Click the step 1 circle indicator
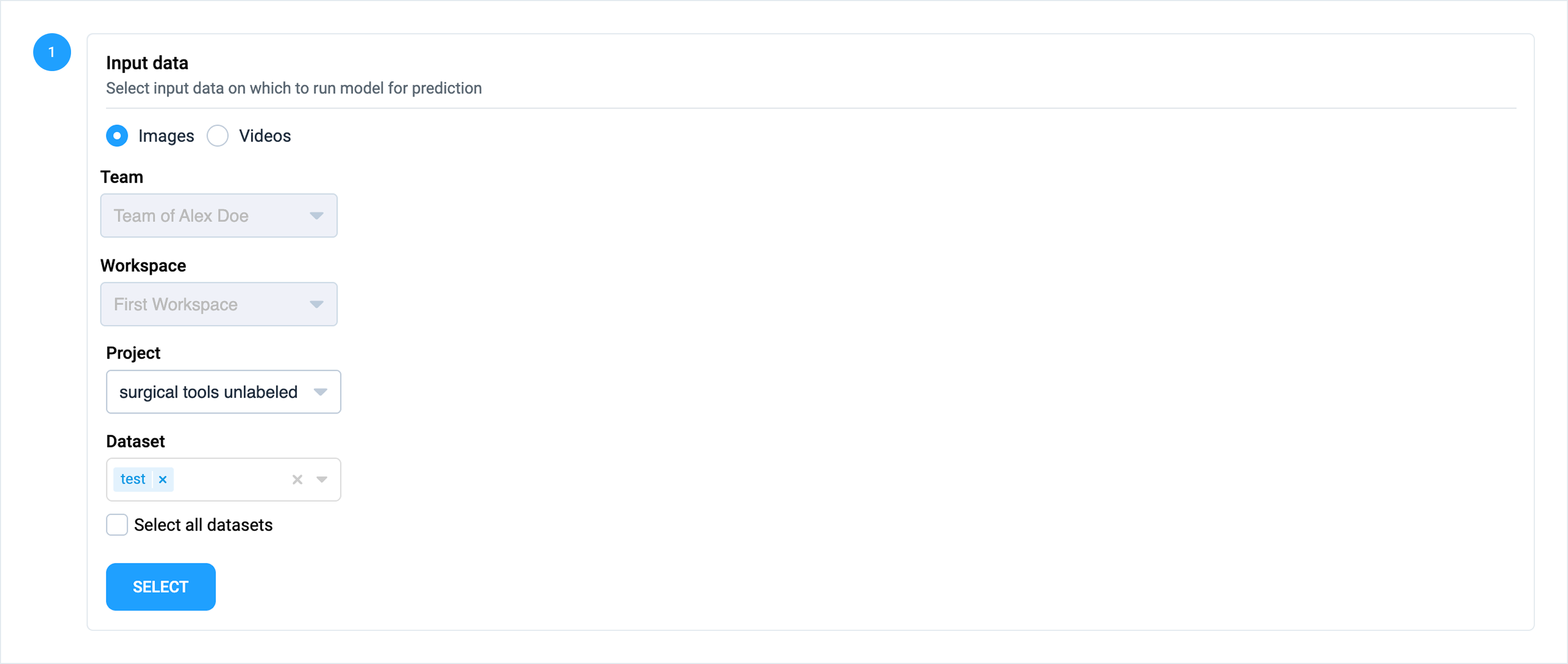Screen dimensions: 1568x664 point(52,52)
